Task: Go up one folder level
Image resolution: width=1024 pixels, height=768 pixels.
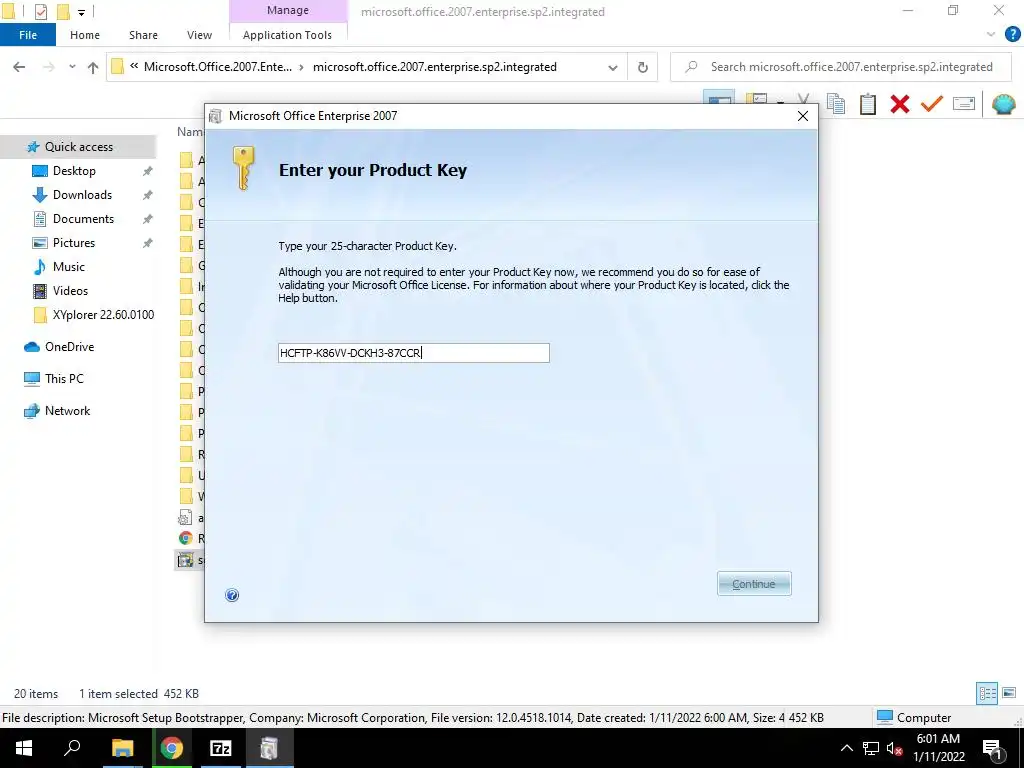Action: point(93,67)
